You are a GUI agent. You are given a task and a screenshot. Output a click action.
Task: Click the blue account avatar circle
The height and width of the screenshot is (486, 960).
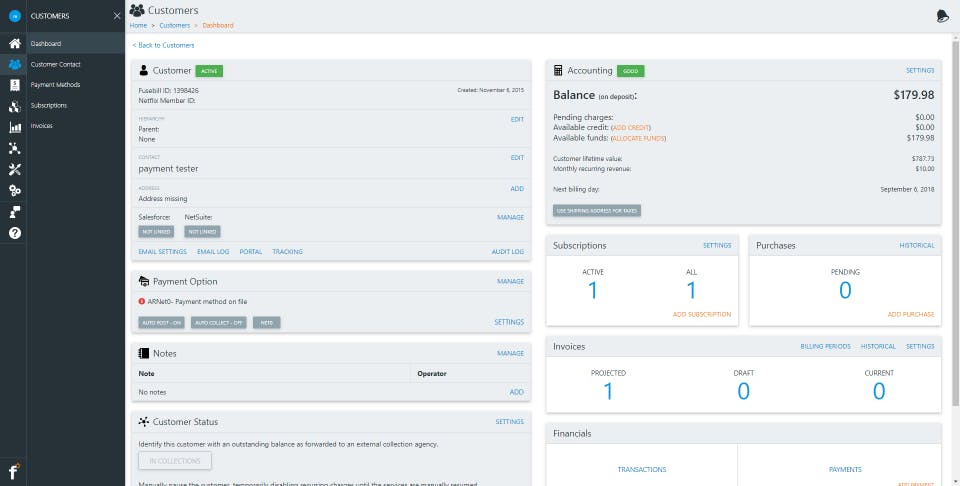15,16
